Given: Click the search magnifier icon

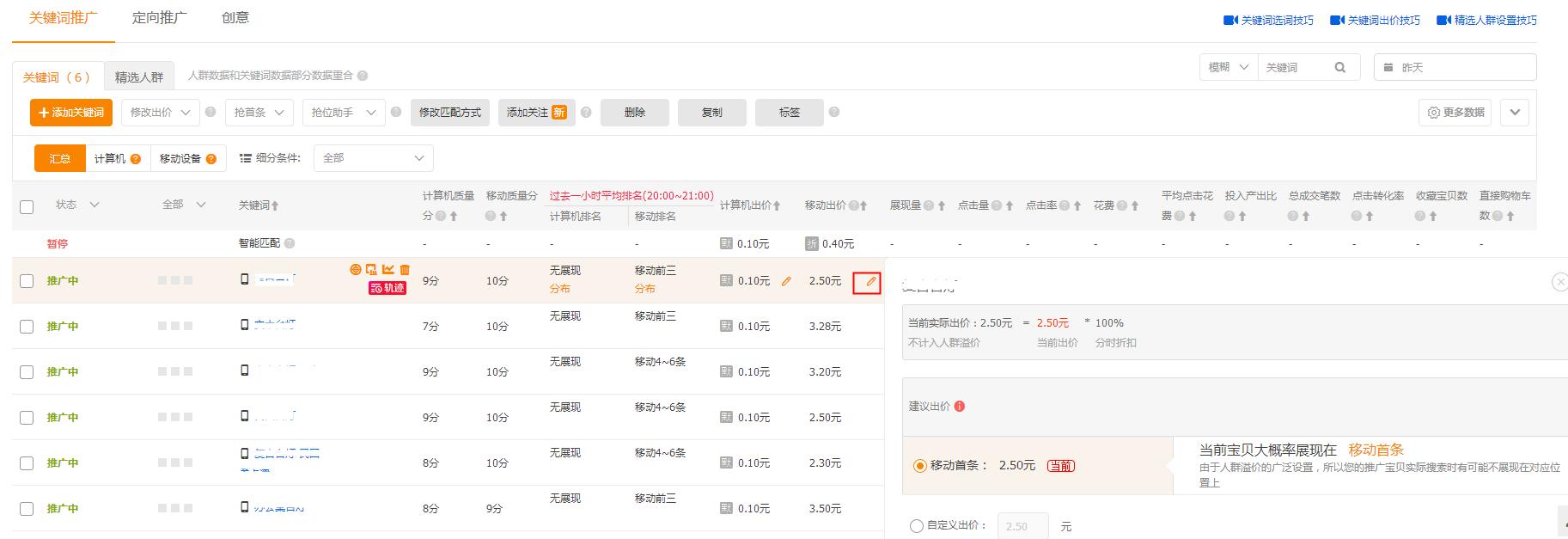Looking at the screenshot, I should pyautogui.click(x=1339, y=67).
